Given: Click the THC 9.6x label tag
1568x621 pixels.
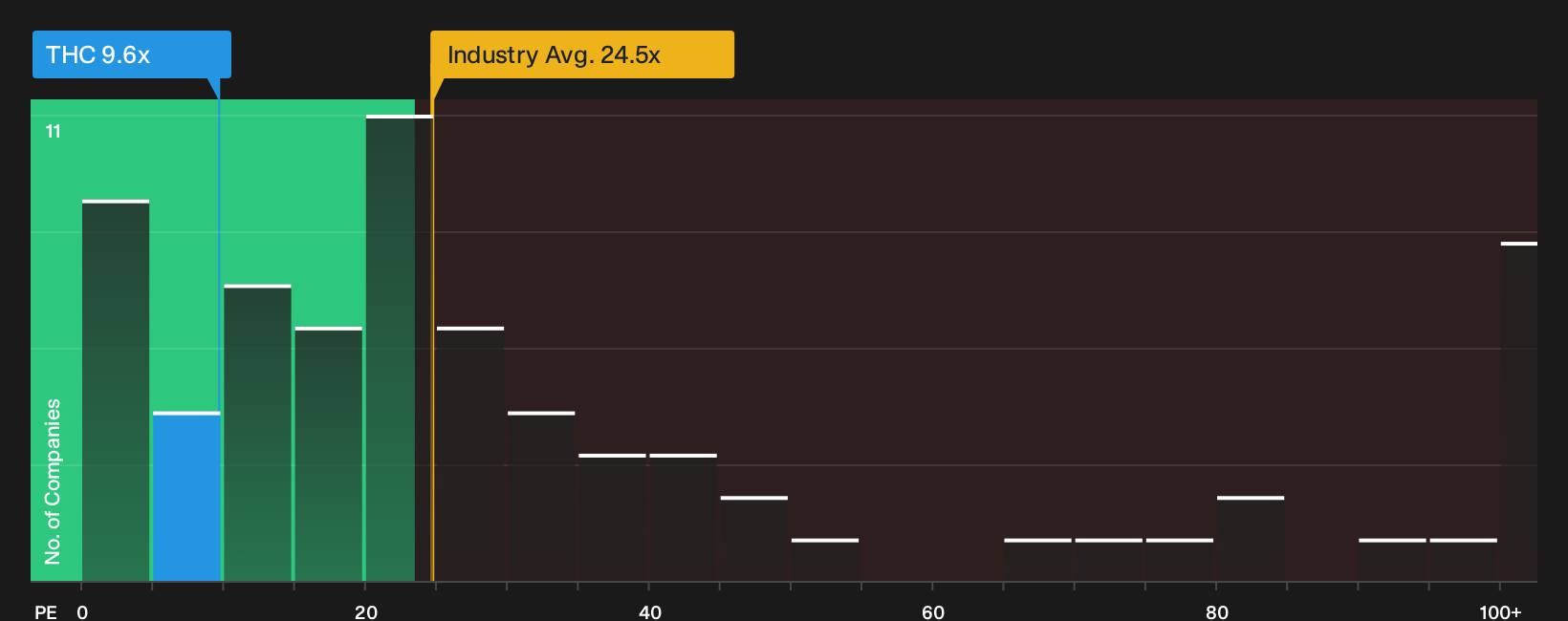Looking at the screenshot, I should click(x=131, y=54).
